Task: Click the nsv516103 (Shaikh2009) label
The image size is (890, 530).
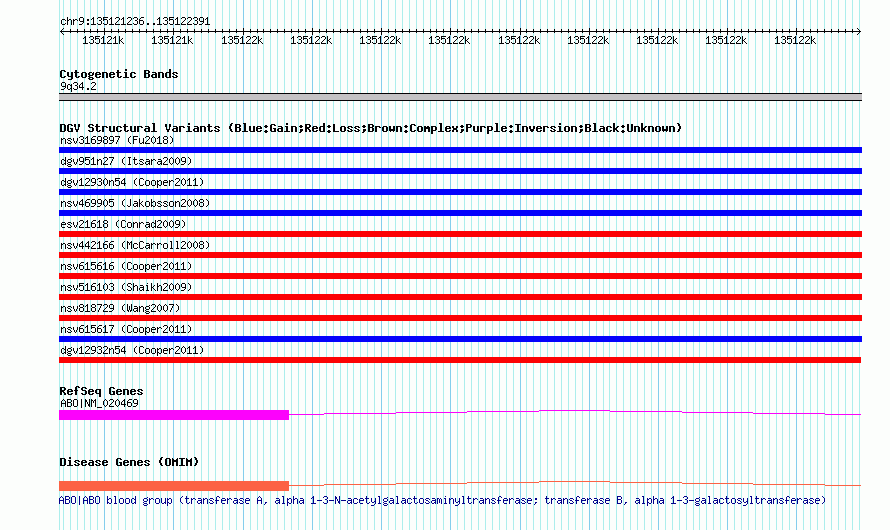Action: click(x=126, y=287)
